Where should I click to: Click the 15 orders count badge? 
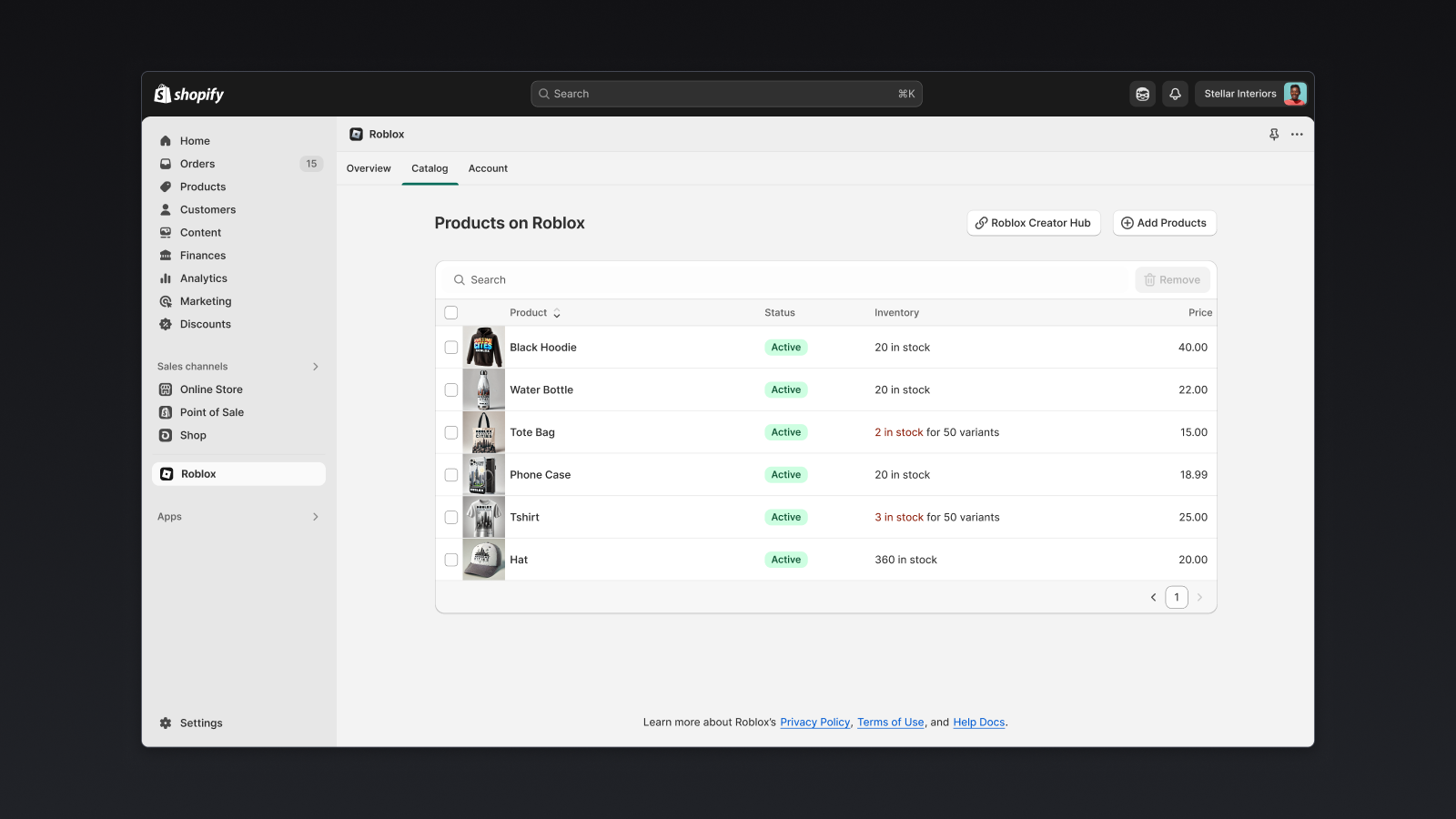311,164
